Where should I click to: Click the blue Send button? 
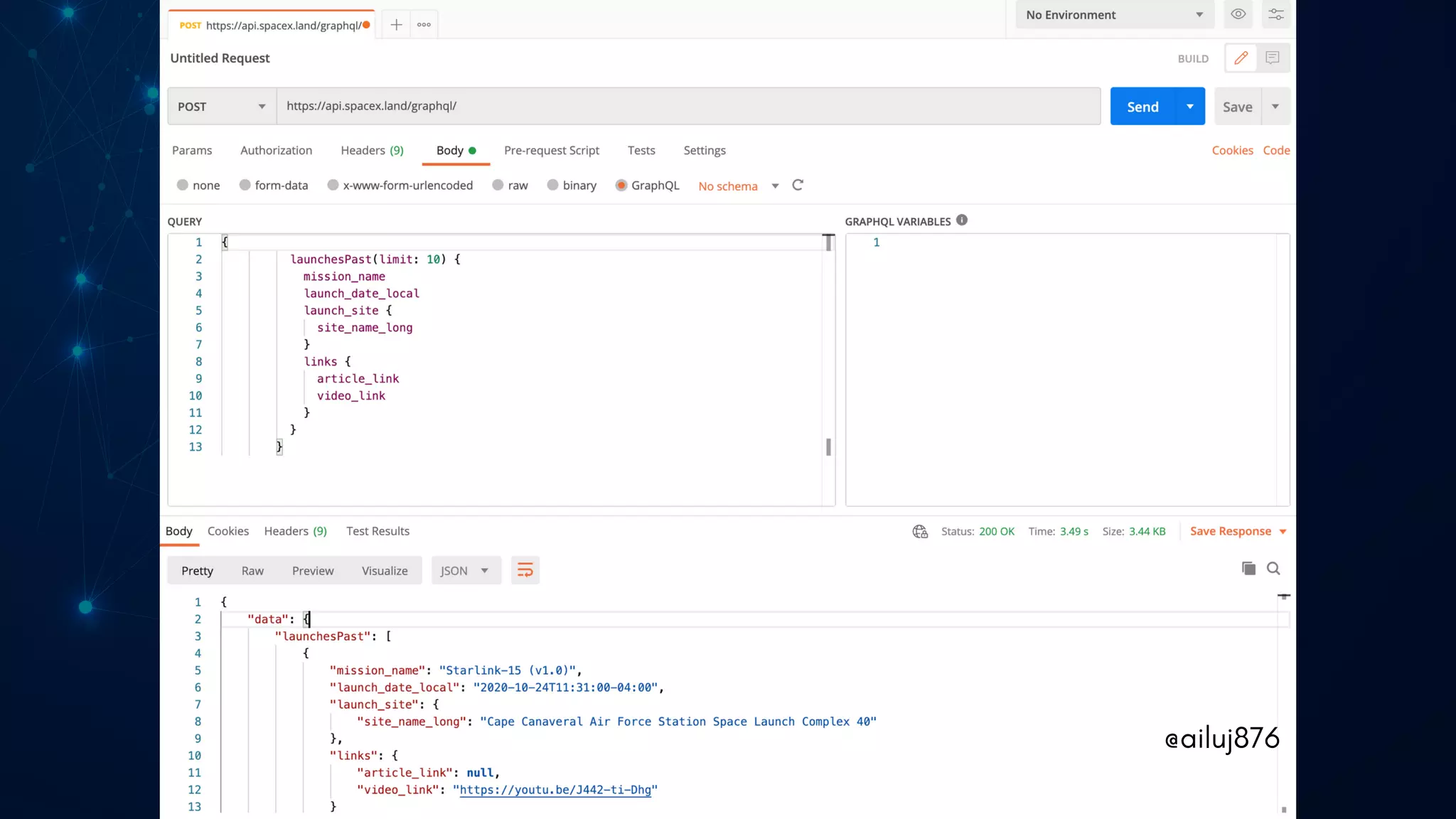click(1142, 107)
